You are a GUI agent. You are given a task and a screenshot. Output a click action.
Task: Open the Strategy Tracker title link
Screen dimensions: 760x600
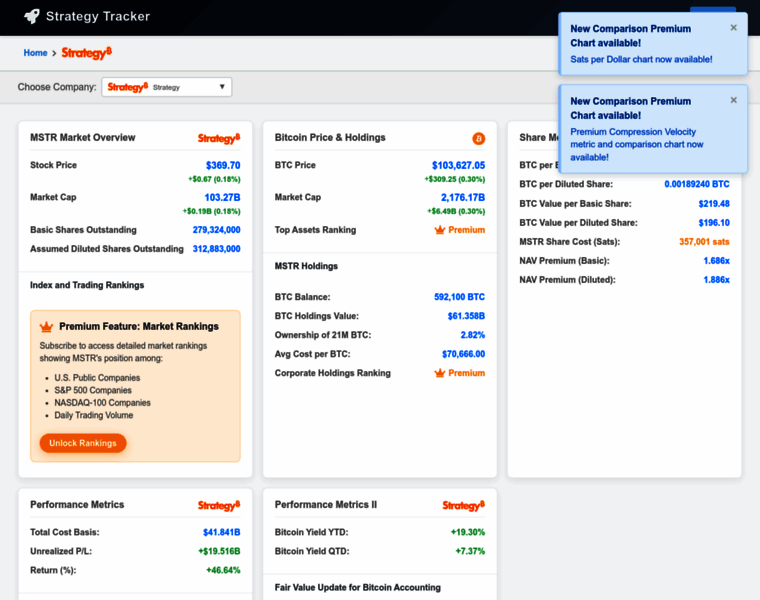tap(98, 16)
